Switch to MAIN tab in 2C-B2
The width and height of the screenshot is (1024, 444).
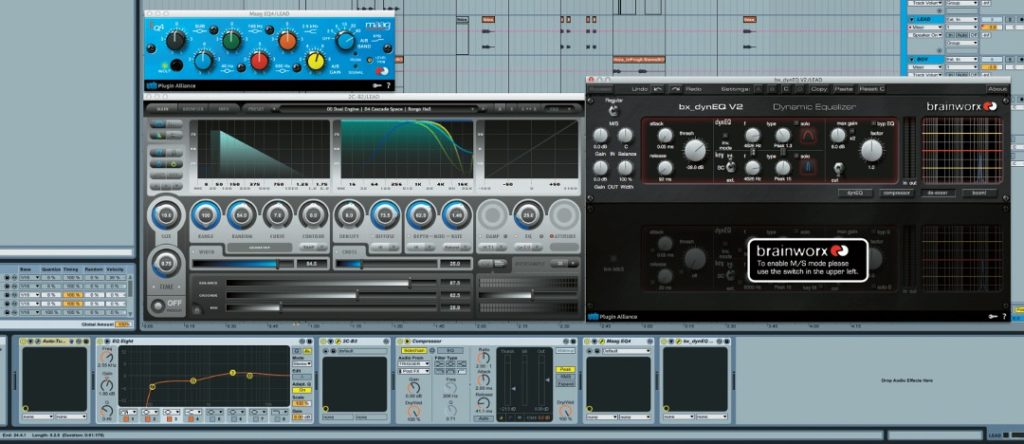pos(163,109)
